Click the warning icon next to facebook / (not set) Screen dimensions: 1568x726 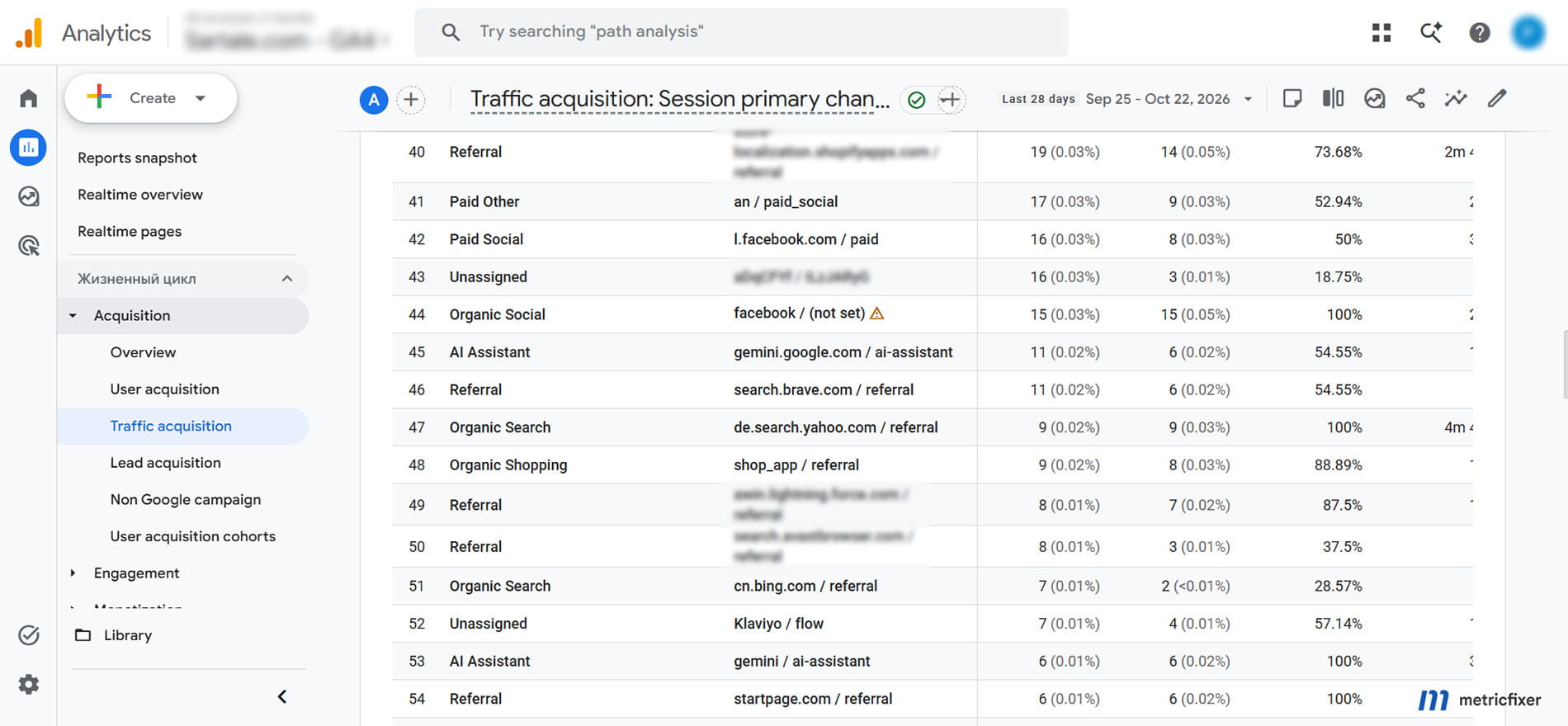[x=877, y=313]
